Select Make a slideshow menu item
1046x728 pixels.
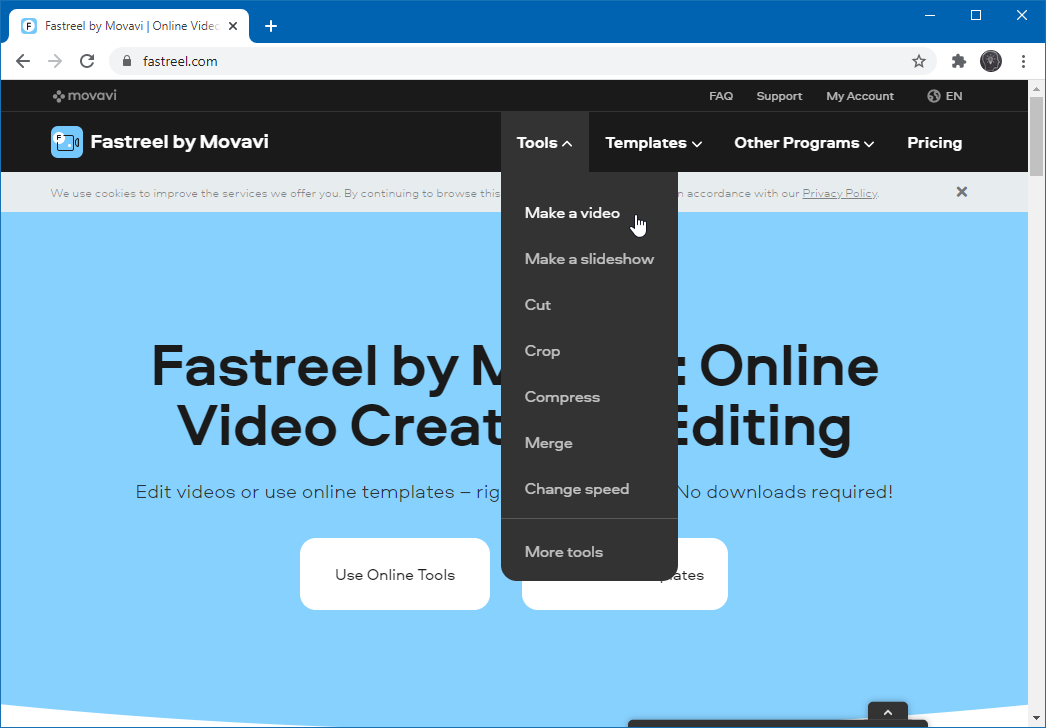click(589, 259)
